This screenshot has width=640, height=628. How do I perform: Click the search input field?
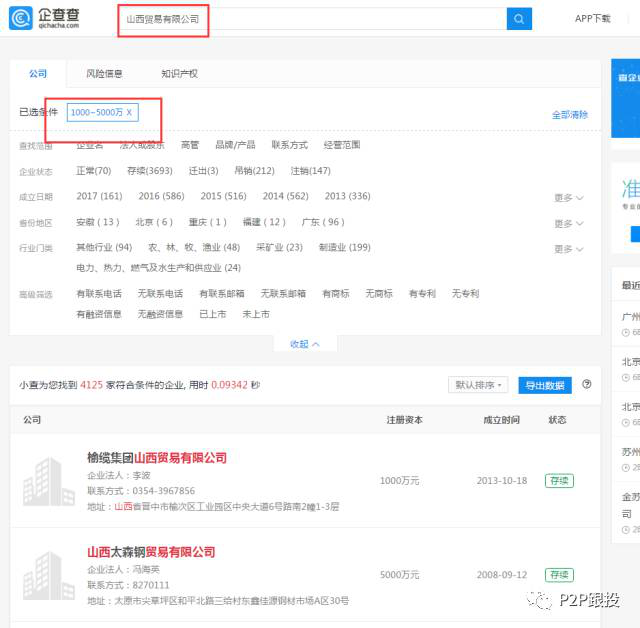pyautogui.click(x=312, y=19)
